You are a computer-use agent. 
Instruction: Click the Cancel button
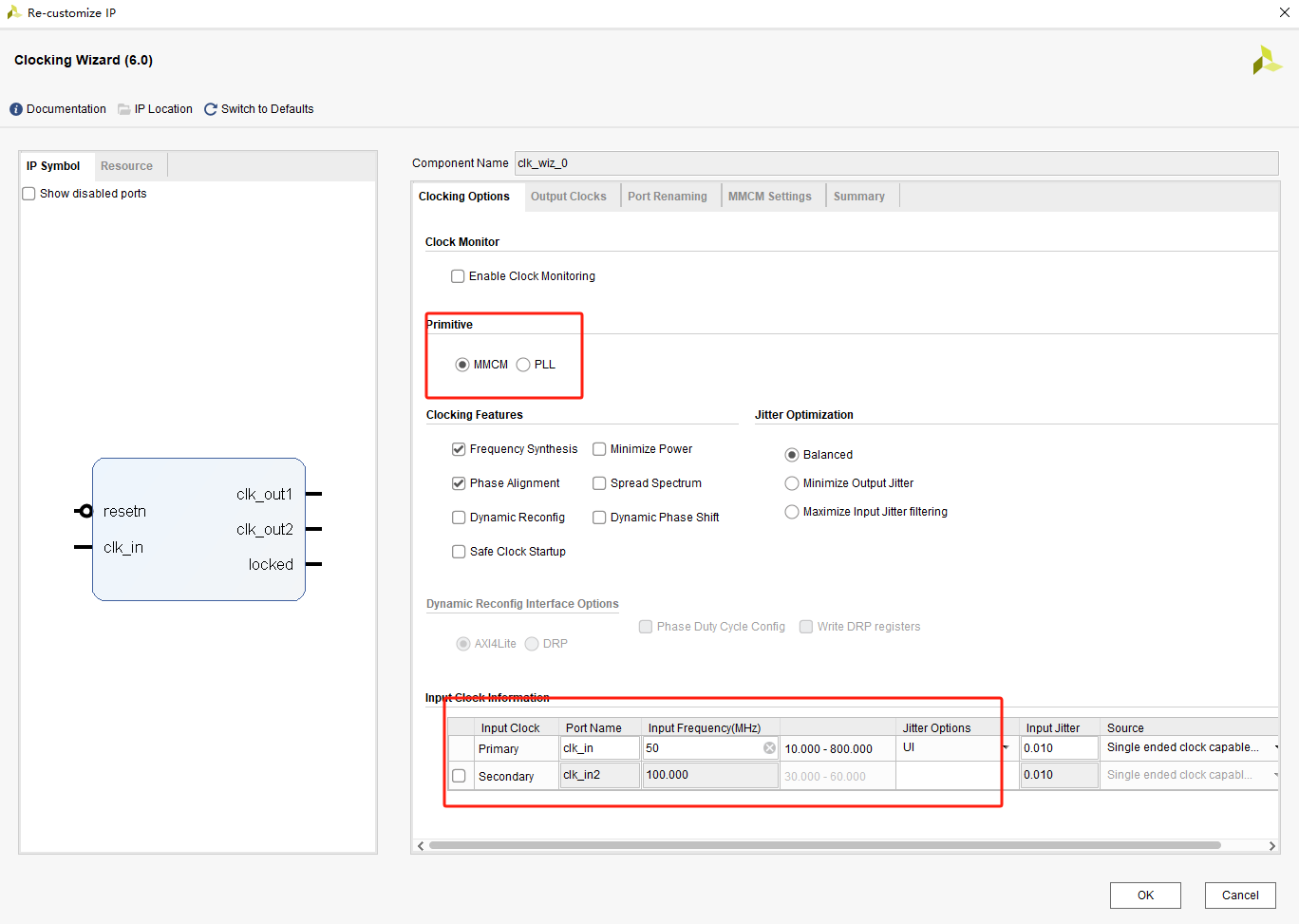(1240, 896)
